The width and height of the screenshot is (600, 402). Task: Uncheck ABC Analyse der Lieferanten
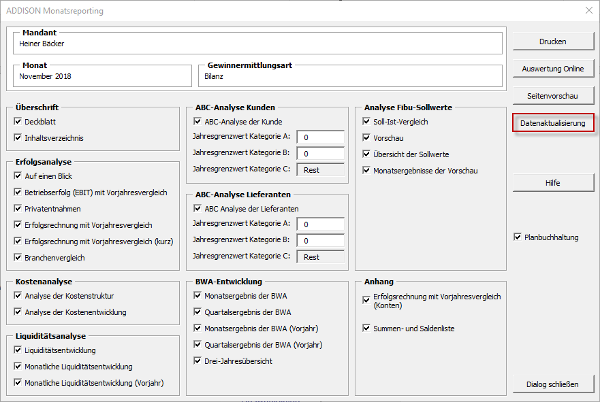click(x=197, y=208)
